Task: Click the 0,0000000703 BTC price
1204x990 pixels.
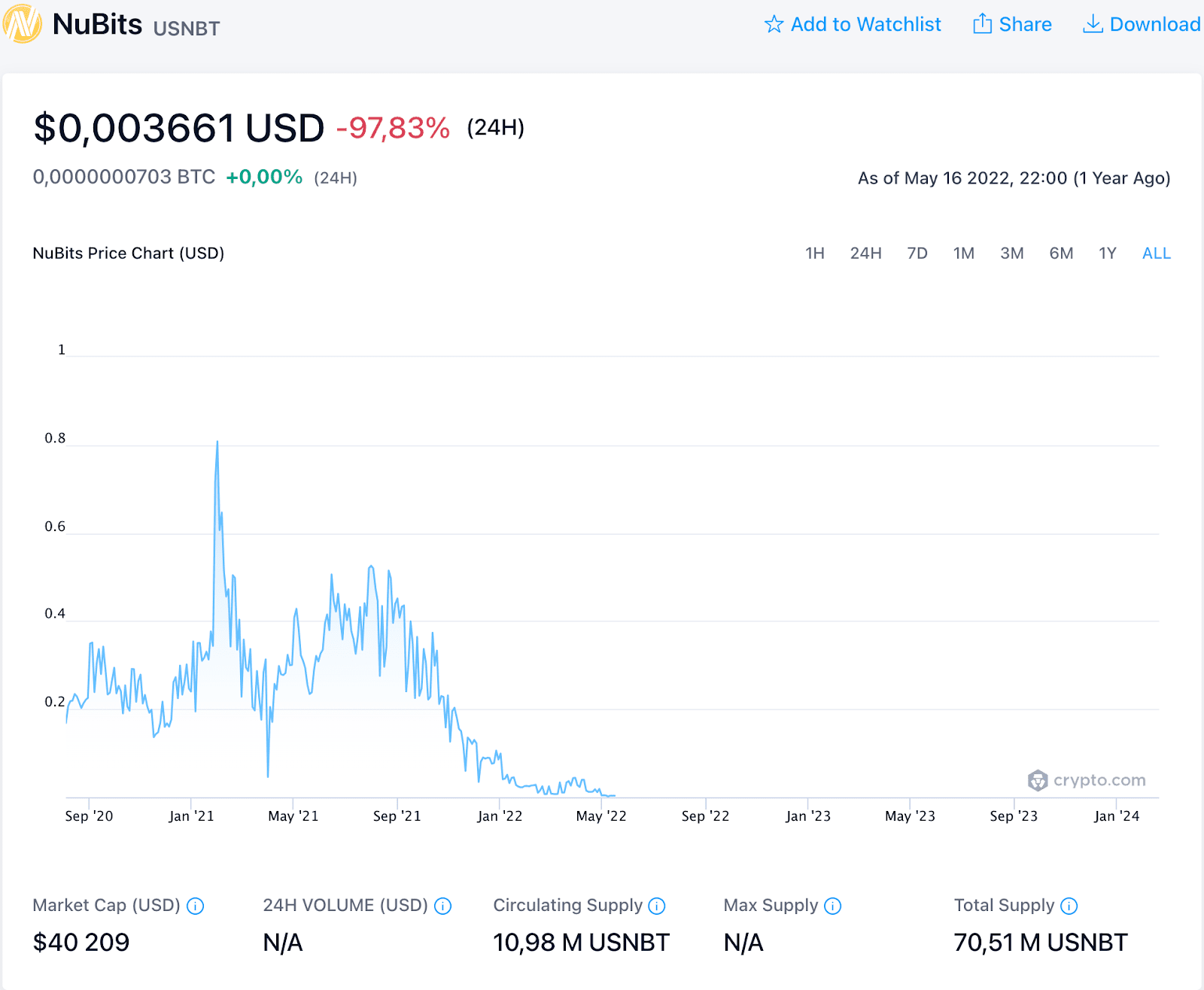Action: click(124, 178)
